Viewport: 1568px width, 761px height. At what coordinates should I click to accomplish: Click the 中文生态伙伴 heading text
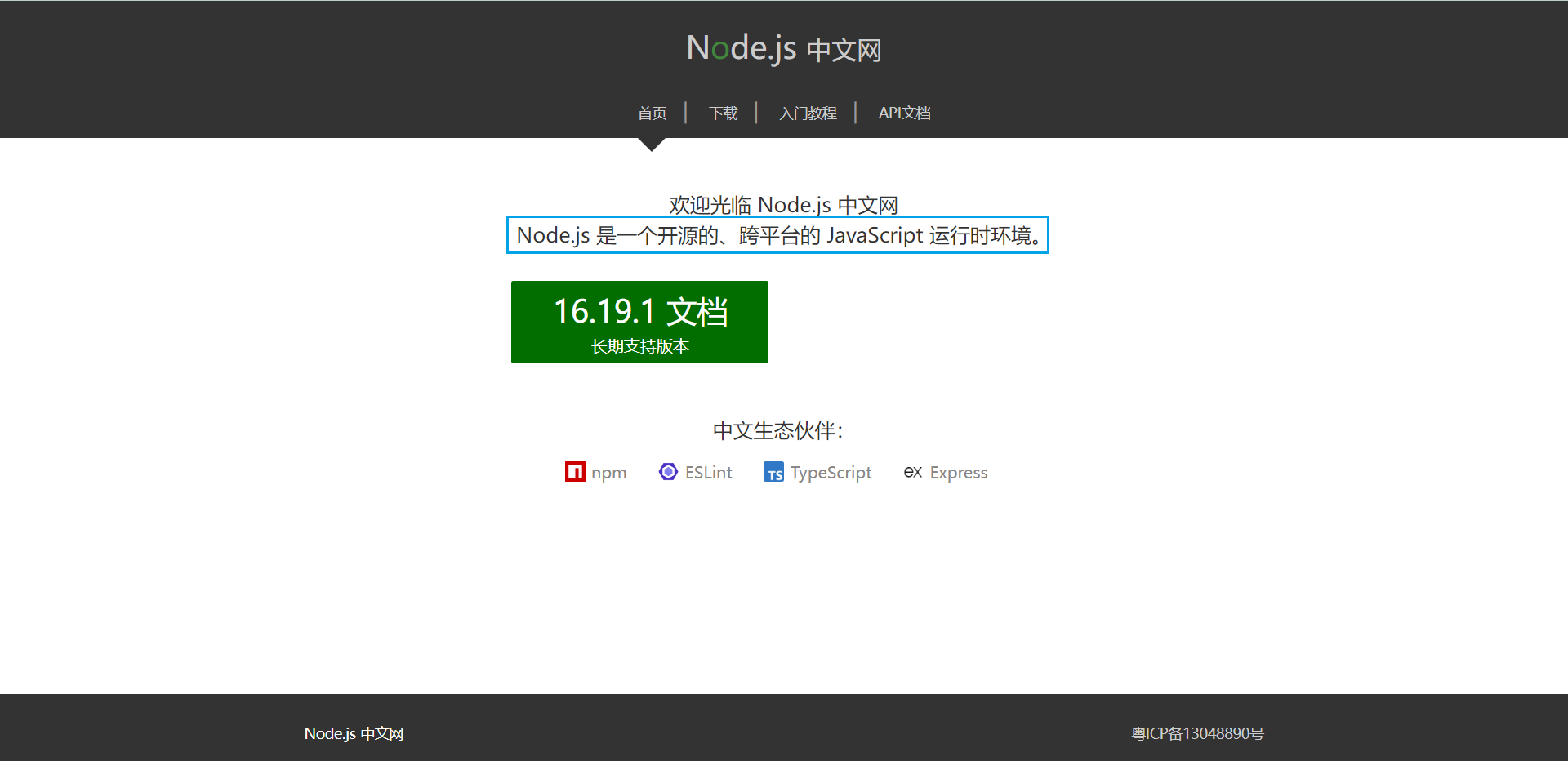(x=777, y=430)
